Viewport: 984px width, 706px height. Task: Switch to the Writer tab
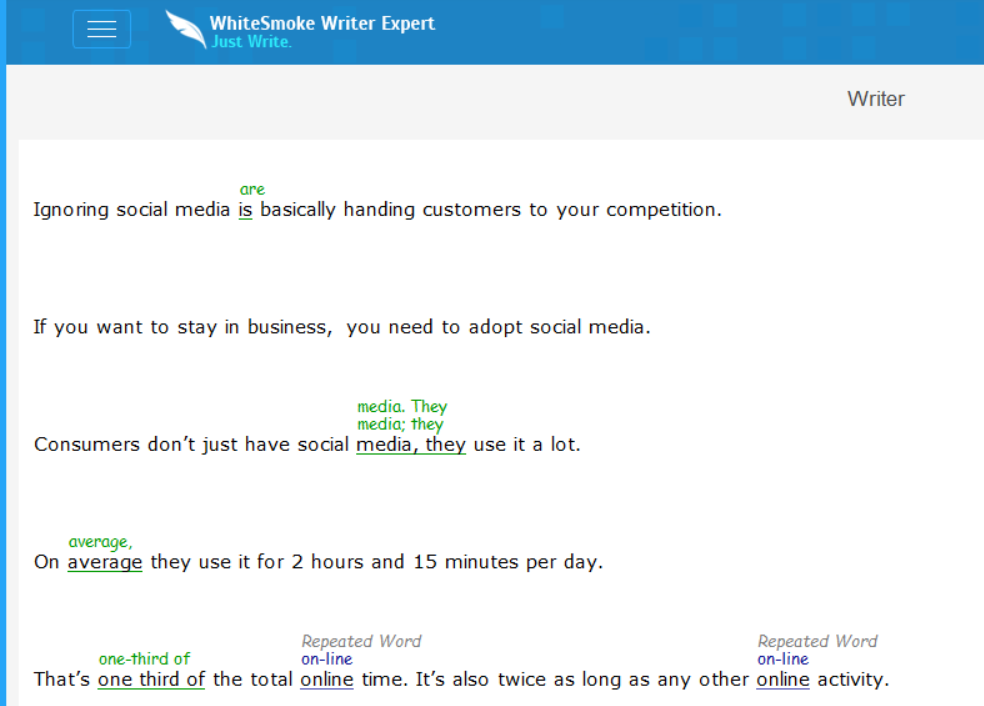(875, 99)
